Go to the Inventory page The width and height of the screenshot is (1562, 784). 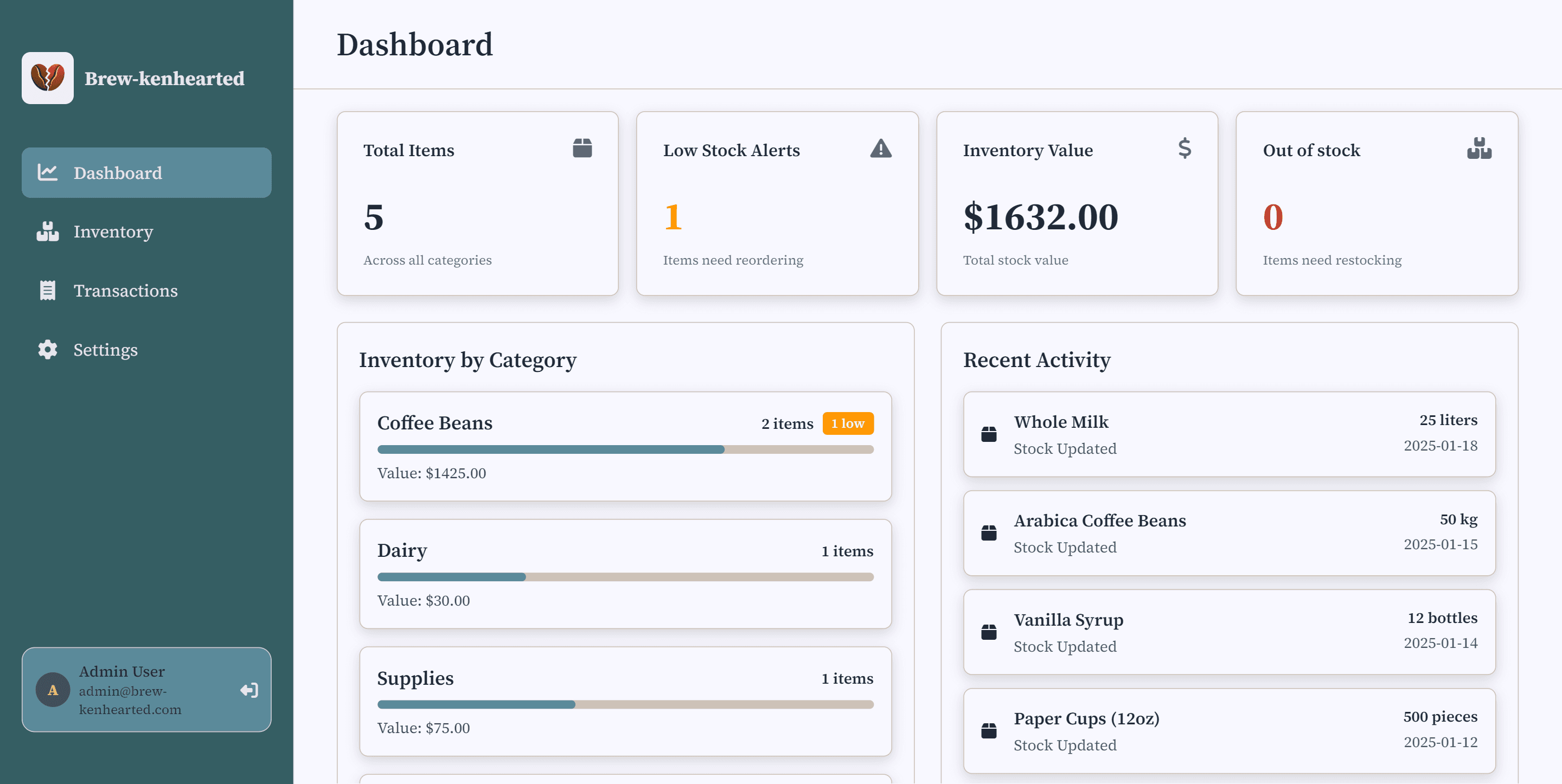click(x=146, y=231)
